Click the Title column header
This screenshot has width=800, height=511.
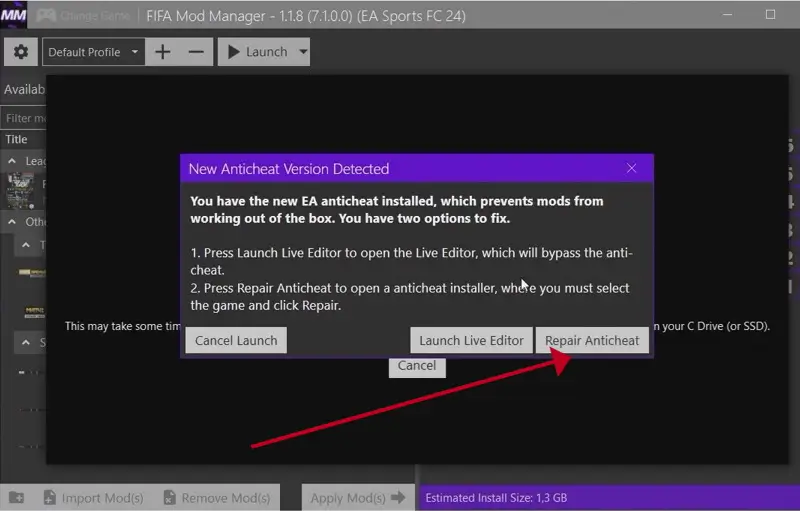click(x=16, y=139)
